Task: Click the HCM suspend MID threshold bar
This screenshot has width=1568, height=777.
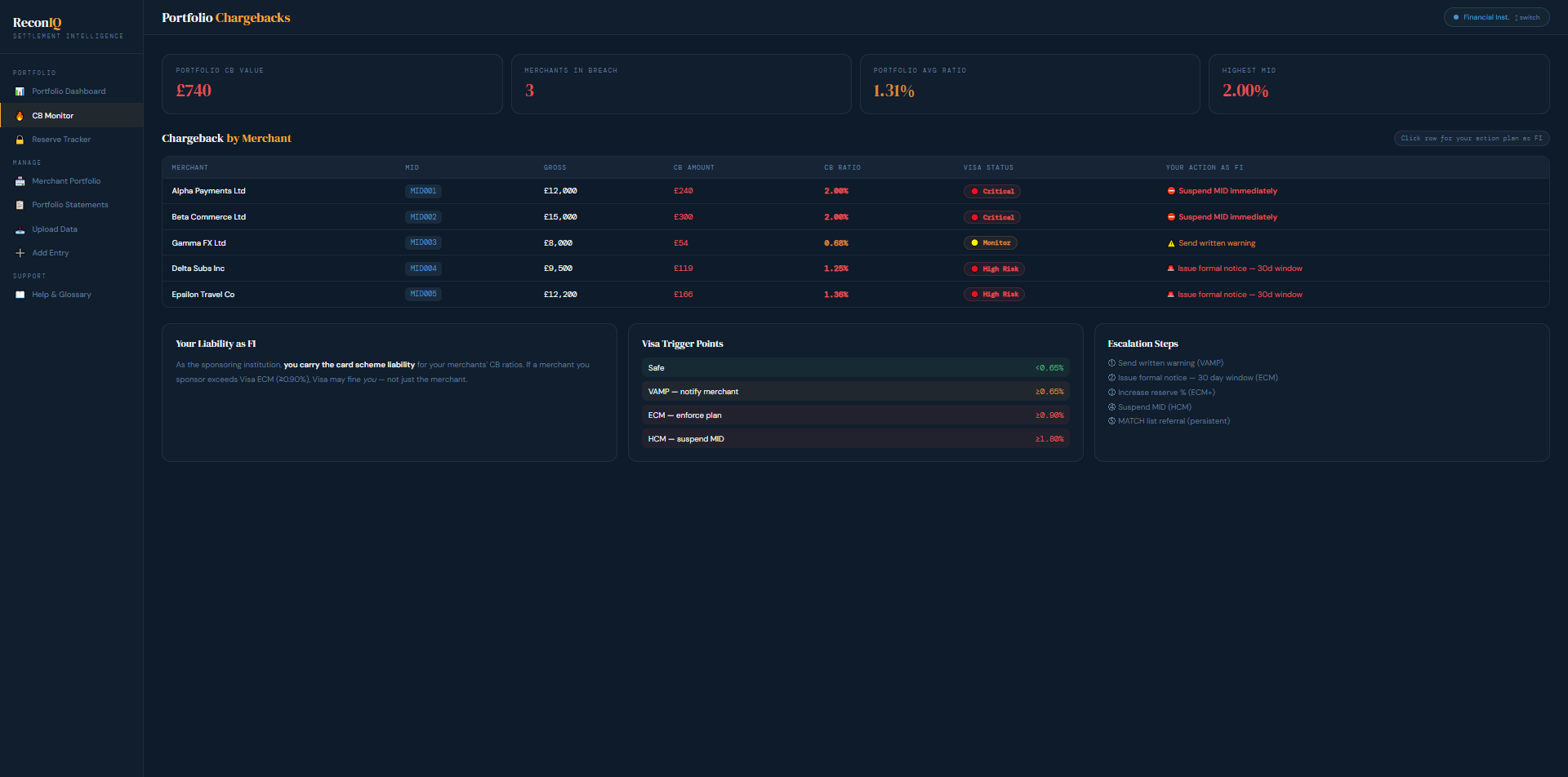Action: 855,438
